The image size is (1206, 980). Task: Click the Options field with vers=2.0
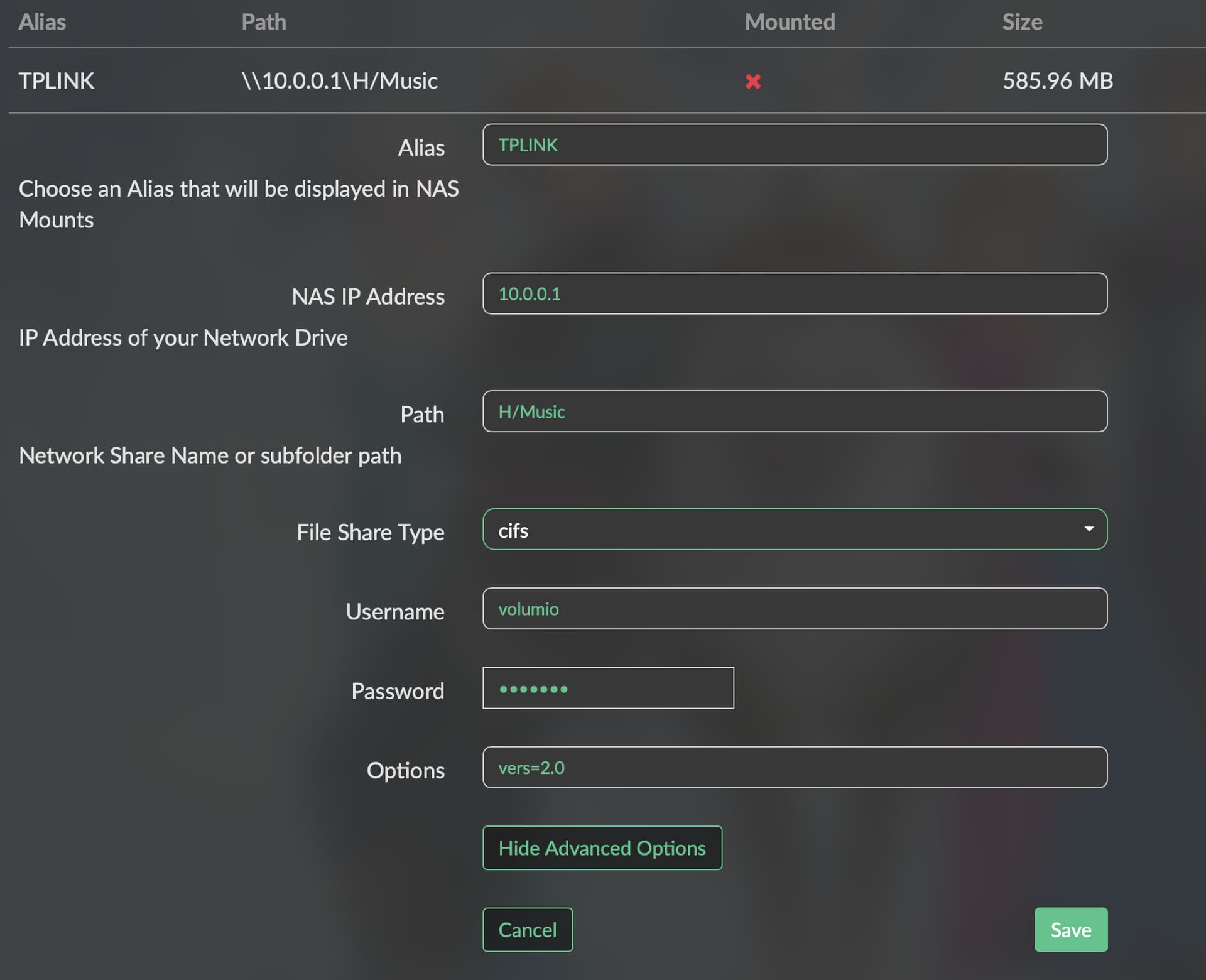tap(794, 767)
